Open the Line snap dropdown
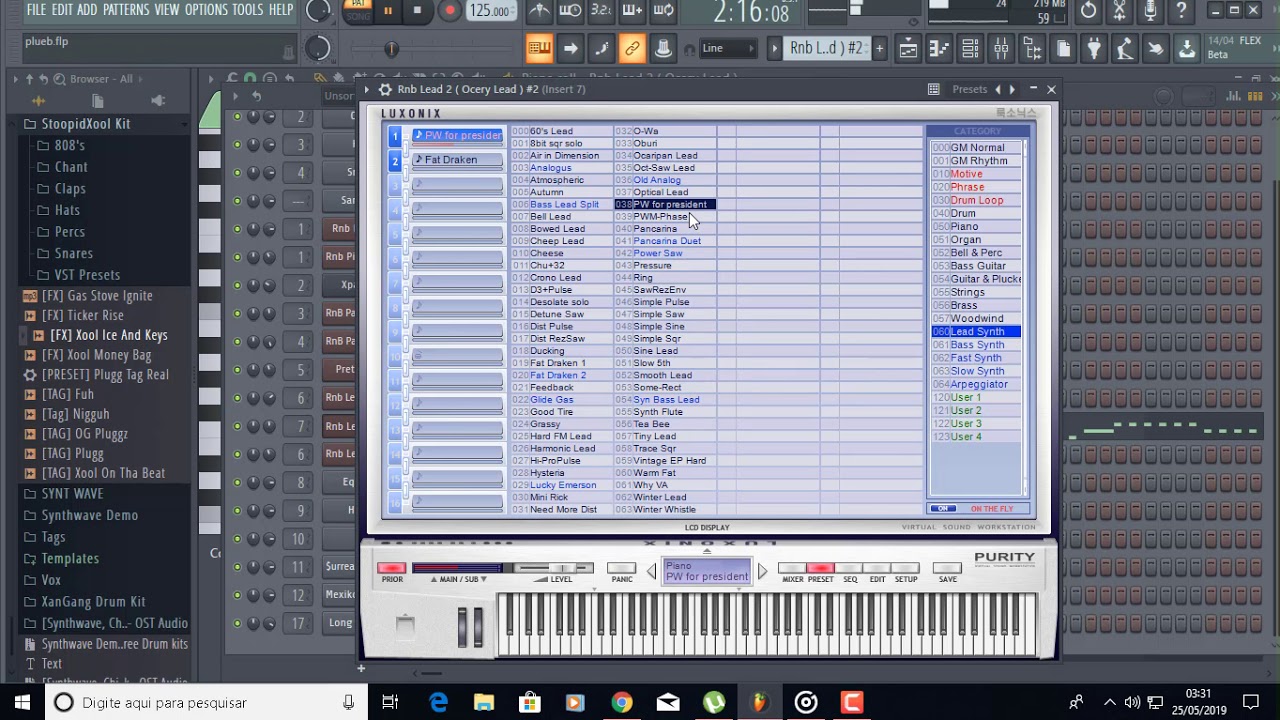Image resolution: width=1280 pixels, height=720 pixels. (728, 48)
